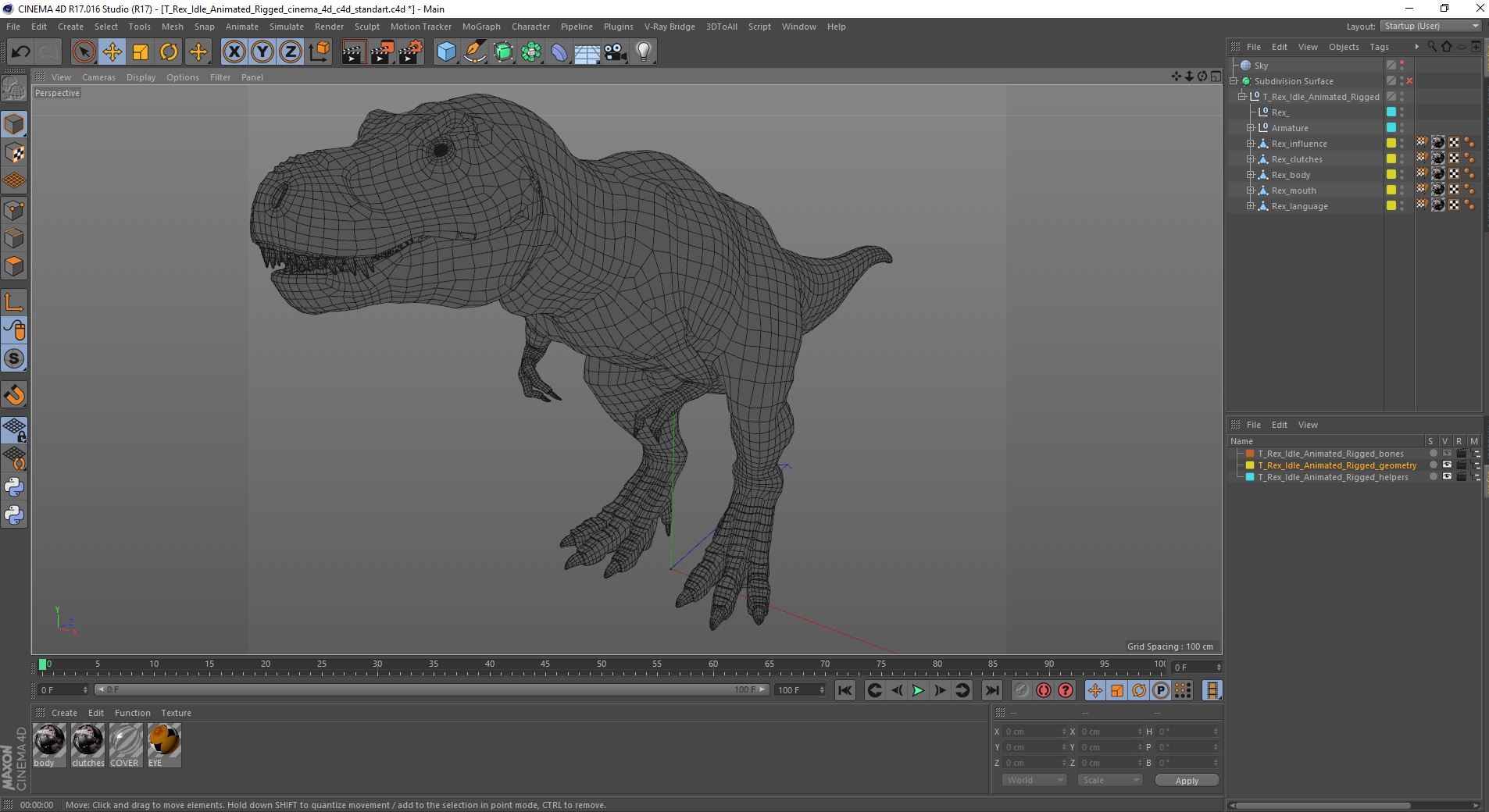
Task: Open Edit Render Settings icon
Action: [411, 52]
